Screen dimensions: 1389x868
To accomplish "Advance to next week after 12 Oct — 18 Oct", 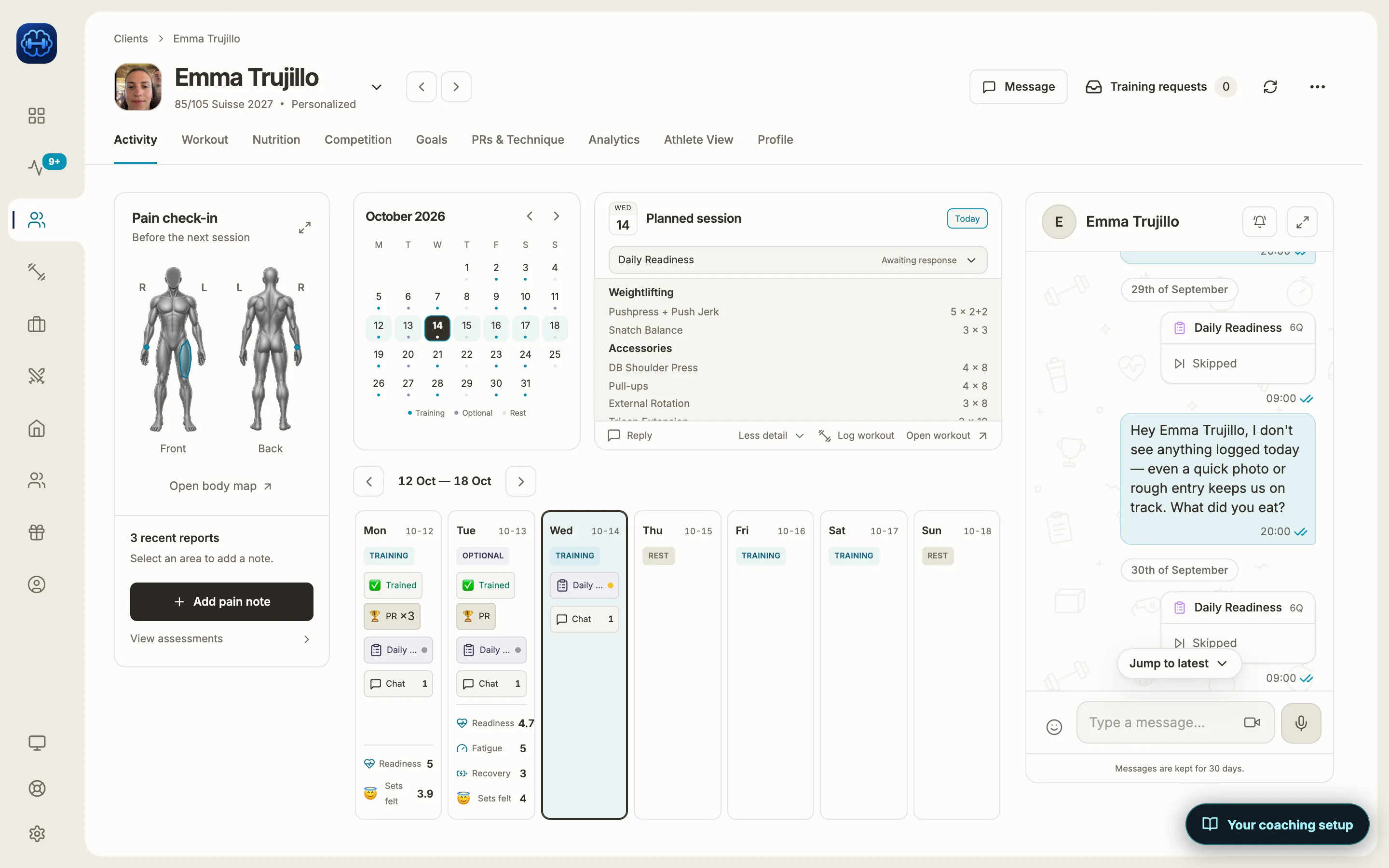I will 520,481.
